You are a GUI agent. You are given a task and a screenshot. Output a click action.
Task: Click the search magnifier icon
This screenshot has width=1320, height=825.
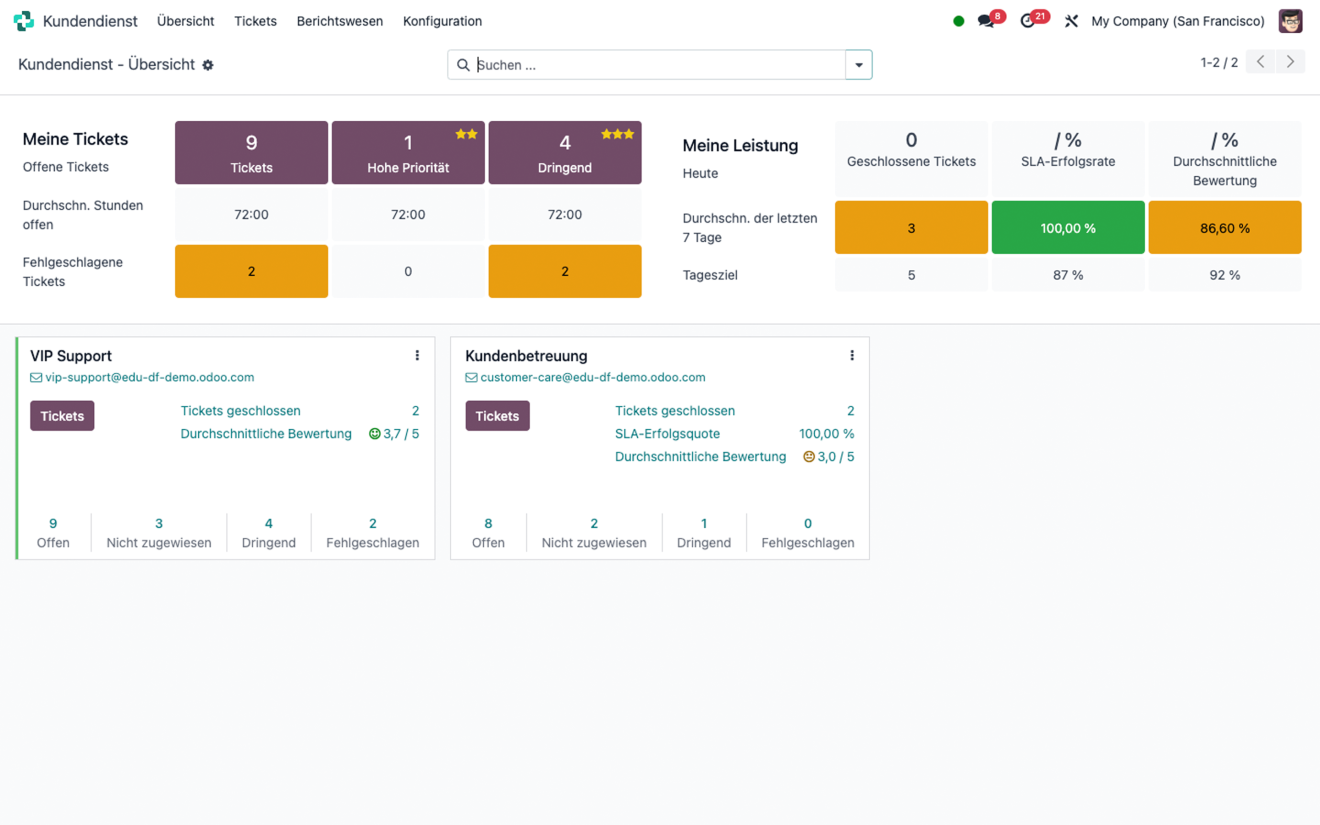click(x=463, y=65)
